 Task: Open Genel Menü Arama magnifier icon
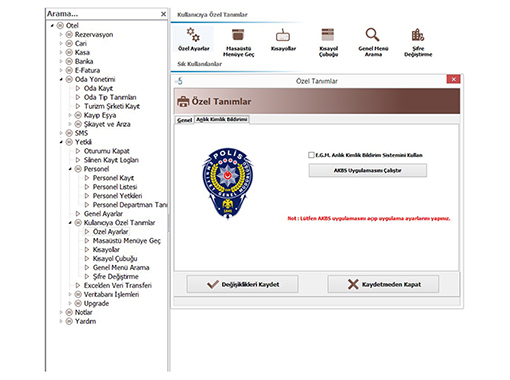click(x=372, y=35)
